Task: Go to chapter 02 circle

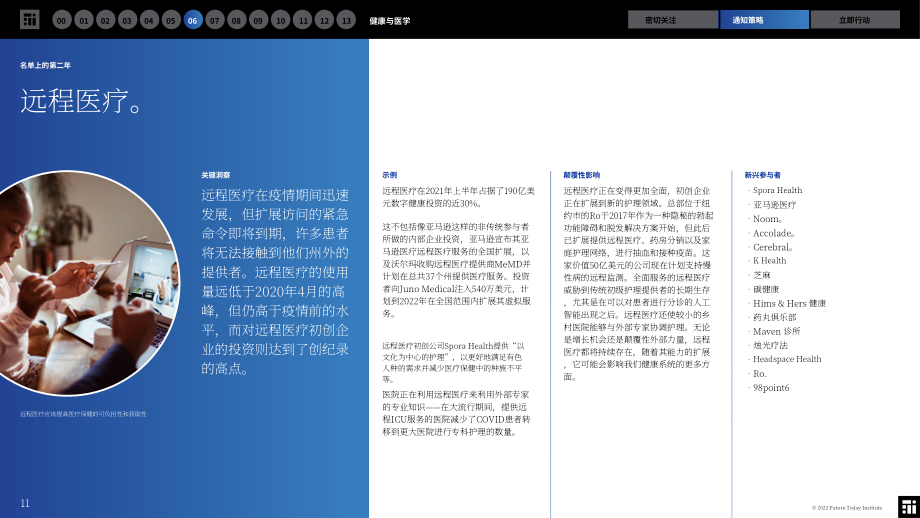Action: point(106,20)
